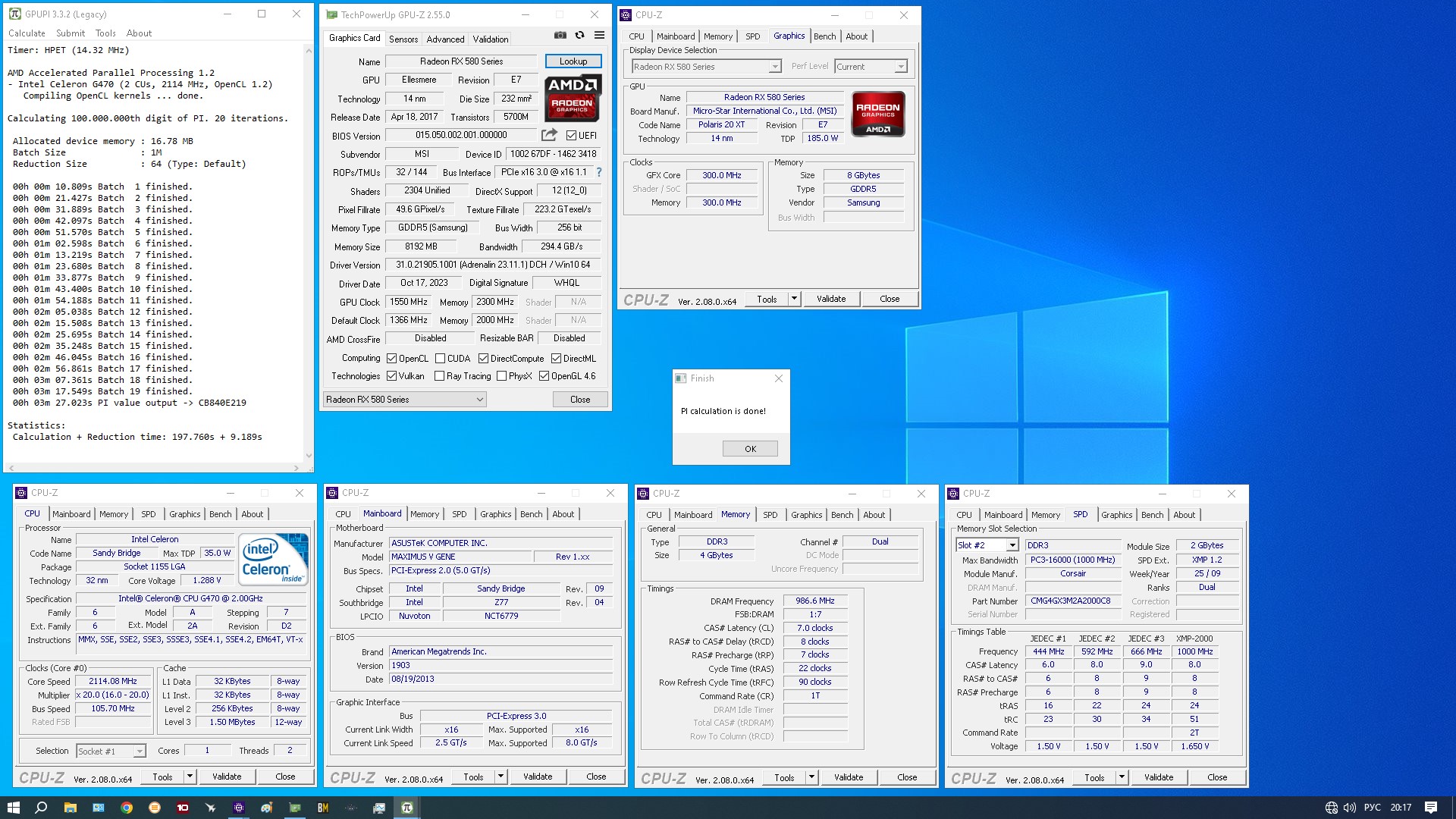Toggle the OpenGL 4.6 checkbox
The width and height of the screenshot is (1456, 819).
pos(544,376)
